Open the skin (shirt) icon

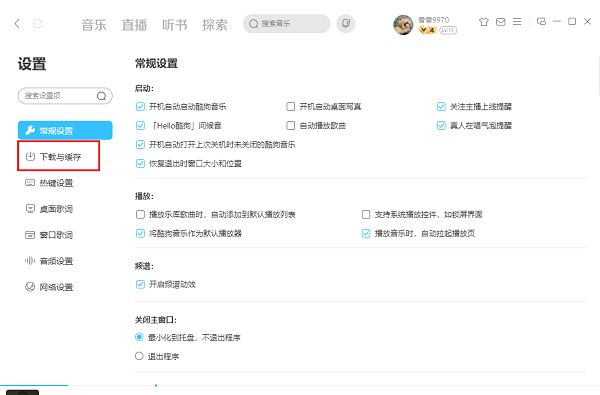(x=484, y=22)
